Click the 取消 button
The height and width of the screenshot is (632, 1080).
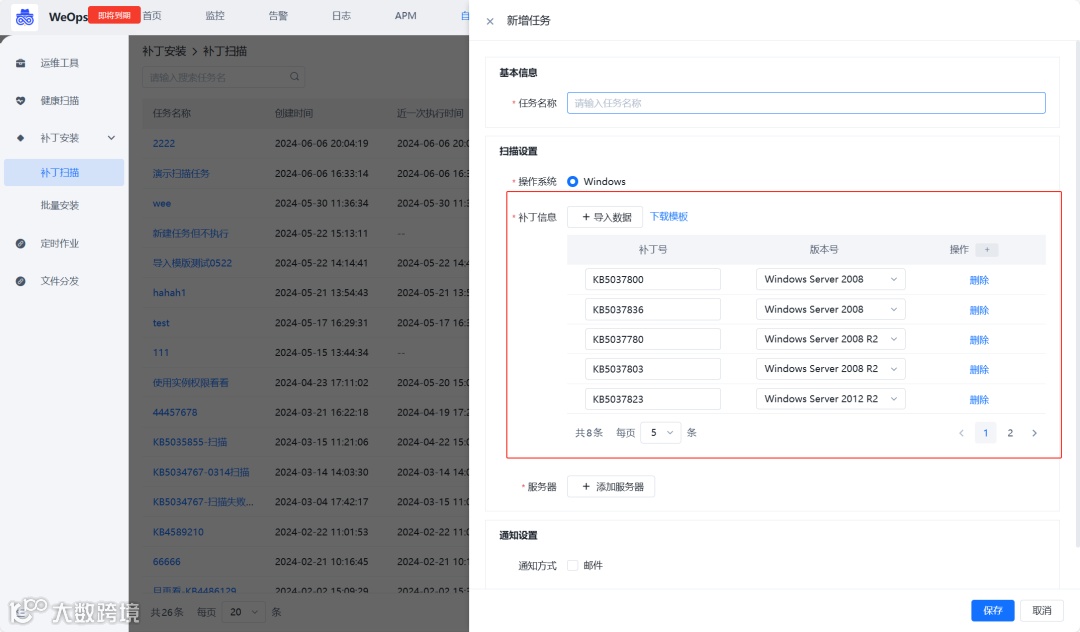tap(1041, 611)
